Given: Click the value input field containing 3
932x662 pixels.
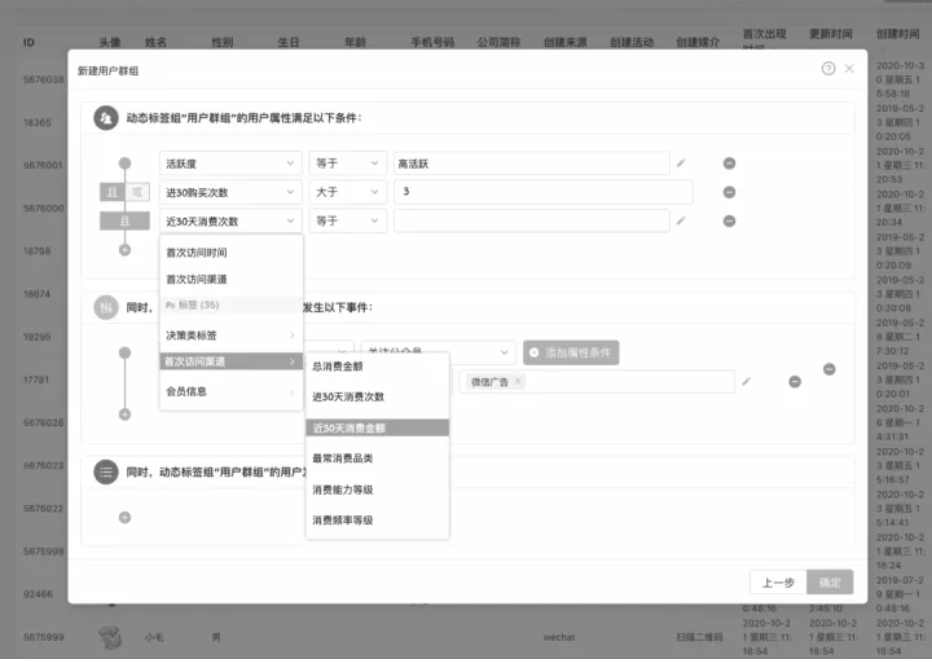Looking at the screenshot, I should coord(542,192).
